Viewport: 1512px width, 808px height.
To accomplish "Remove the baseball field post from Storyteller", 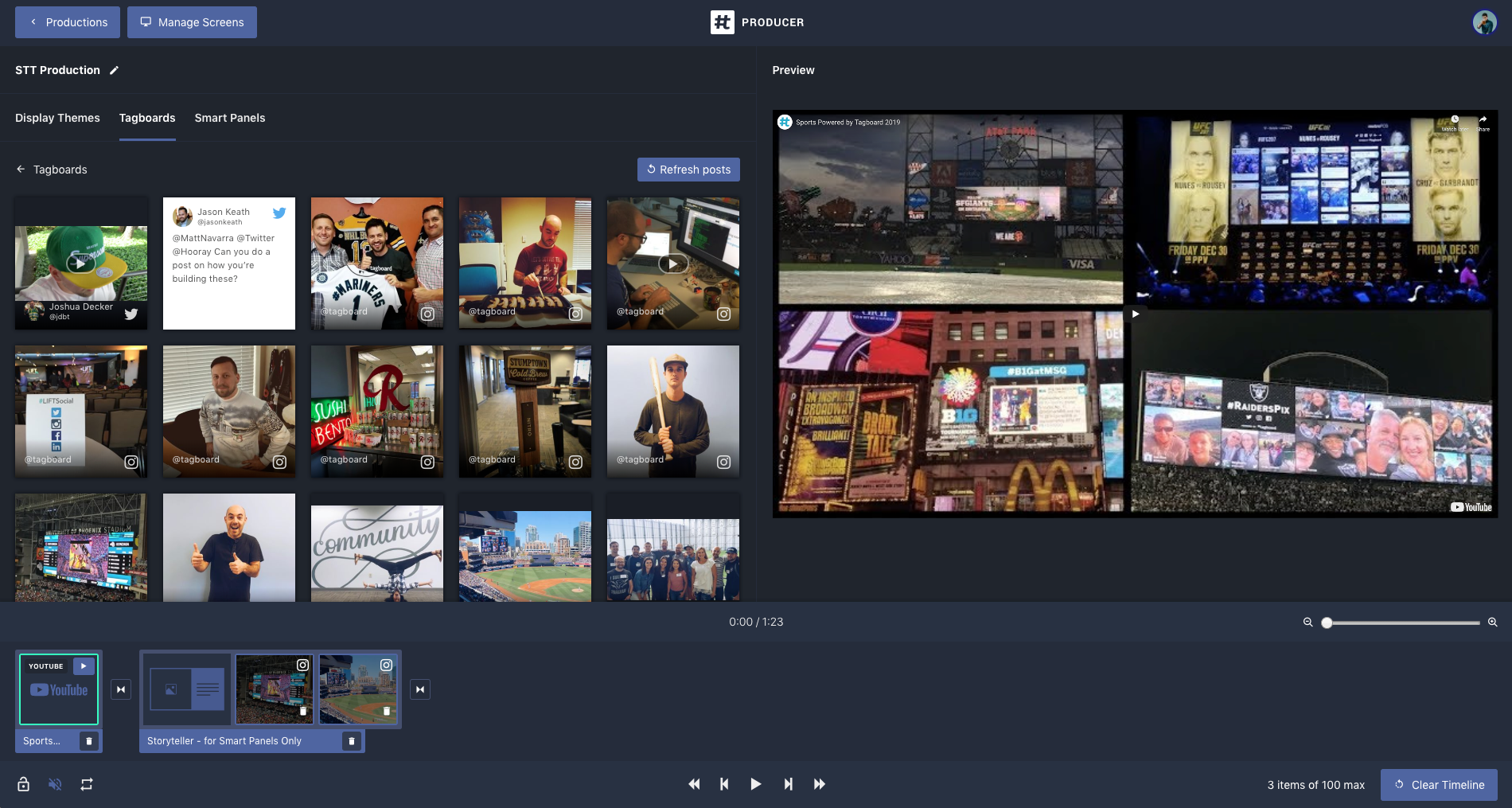I will click(387, 711).
